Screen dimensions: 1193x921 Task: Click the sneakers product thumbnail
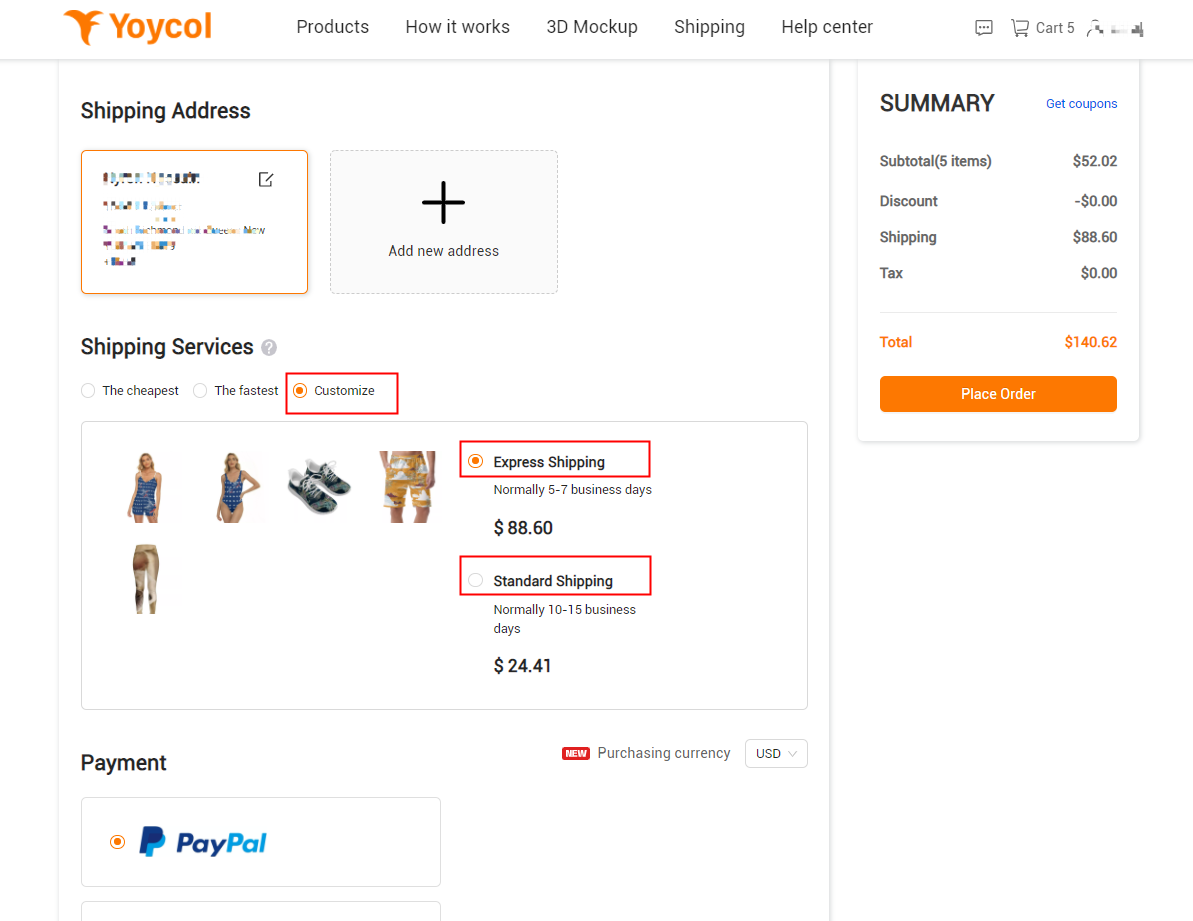click(x=319, y=487)
